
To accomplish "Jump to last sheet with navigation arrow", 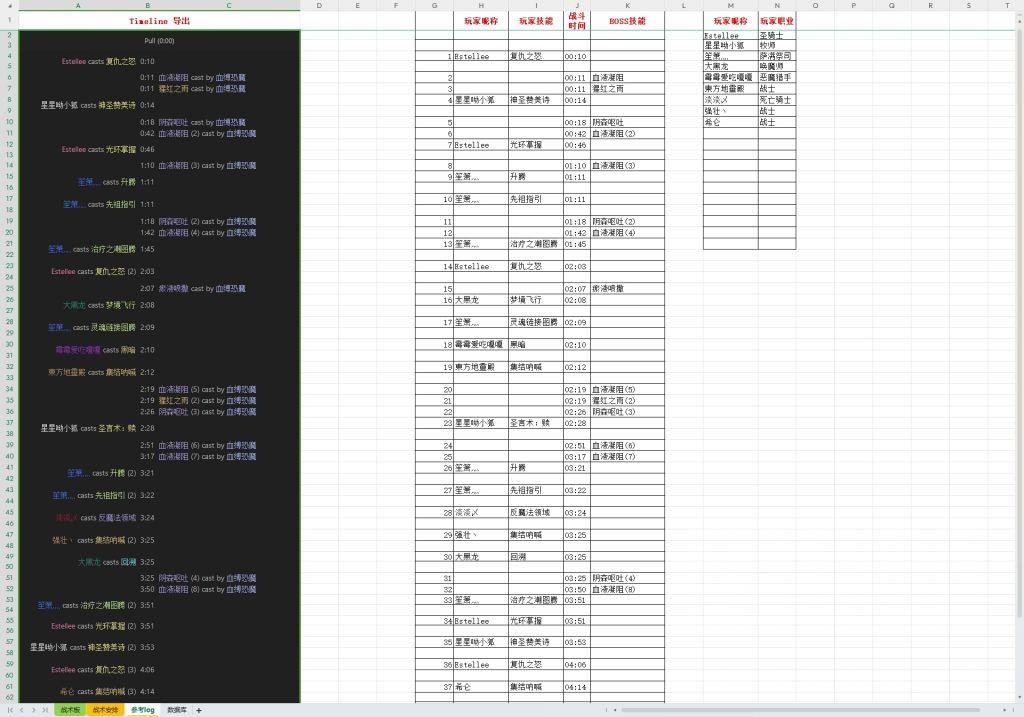I will (45, 710).
